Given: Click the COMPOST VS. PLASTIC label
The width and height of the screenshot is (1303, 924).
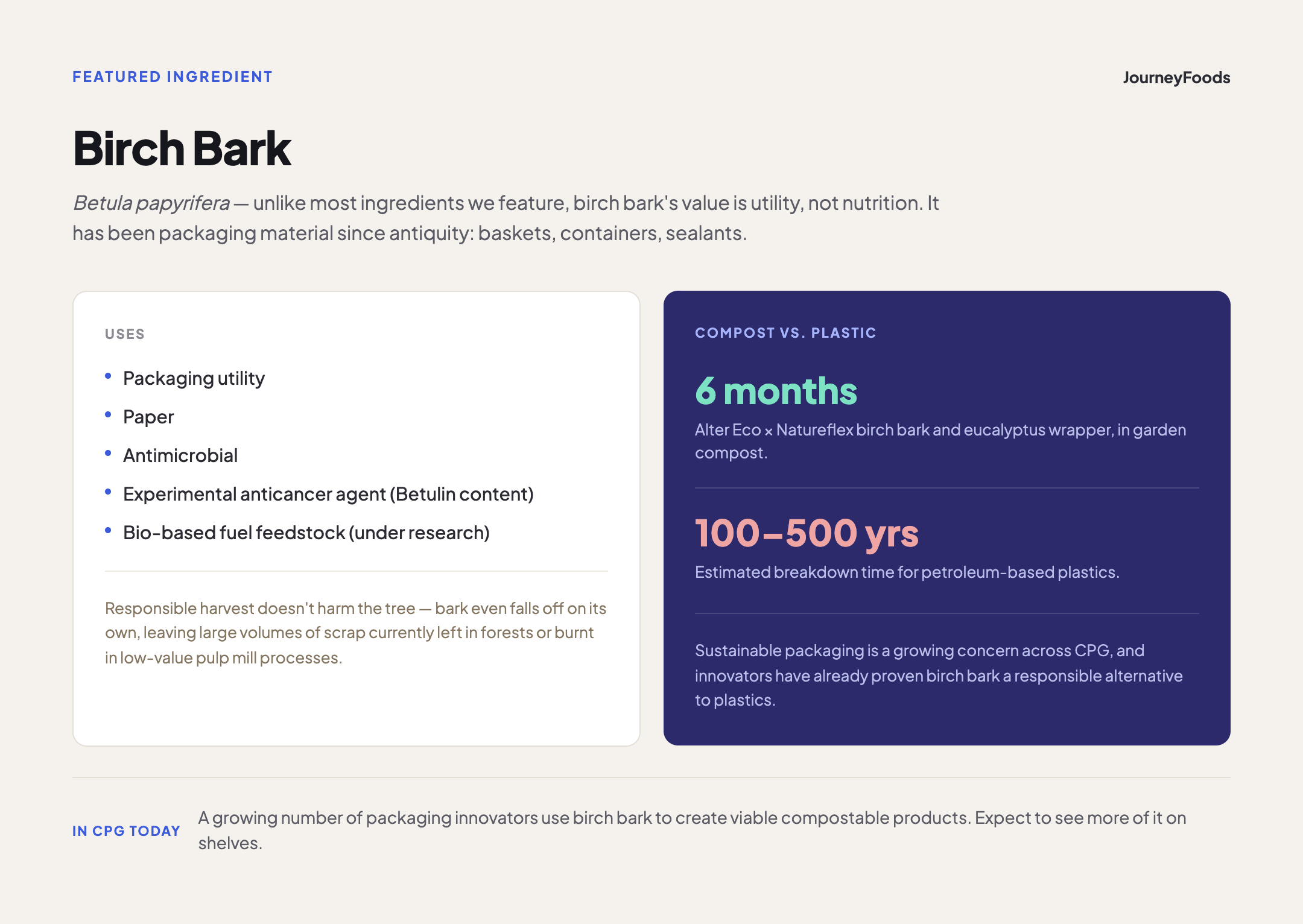Looking at the screenshot, I should (x=785, y=333).
